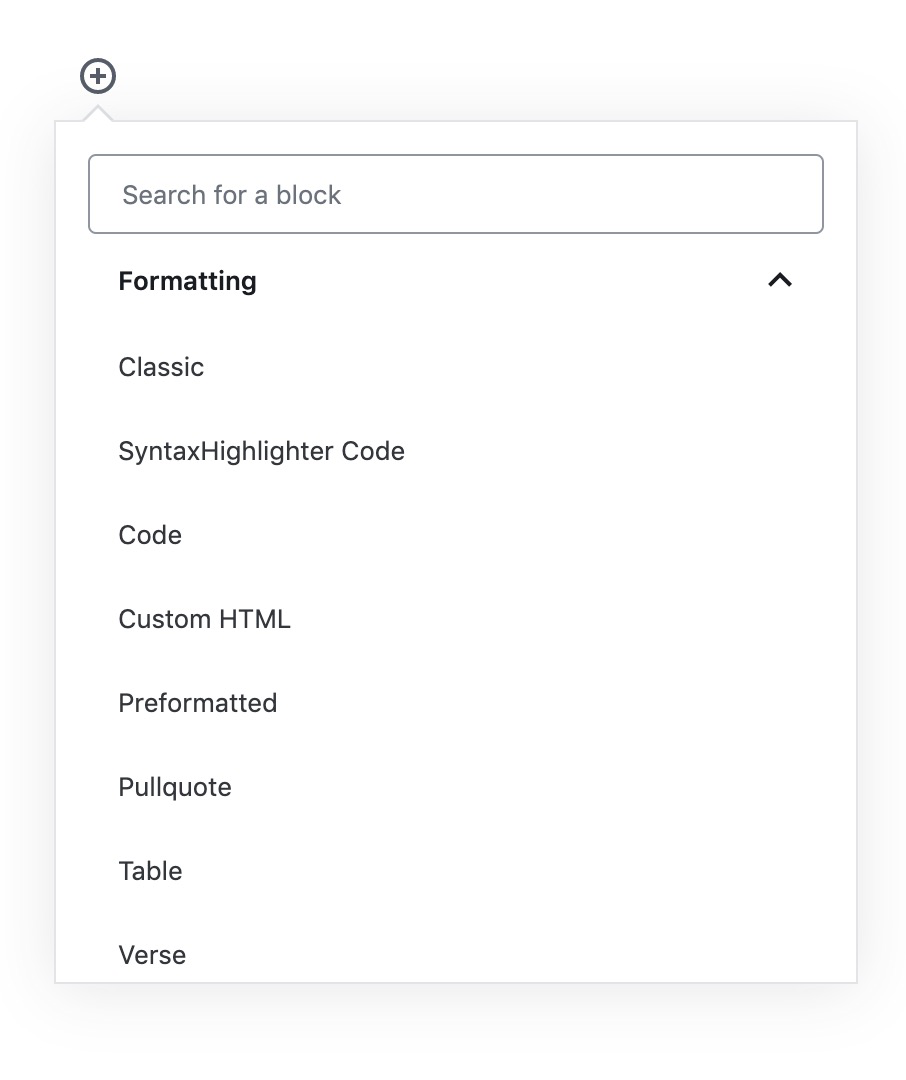This screenshot has width=906, height=1080.
Task: Choose the Code block option
Action: pyautogui.click(x=150, y=535)
